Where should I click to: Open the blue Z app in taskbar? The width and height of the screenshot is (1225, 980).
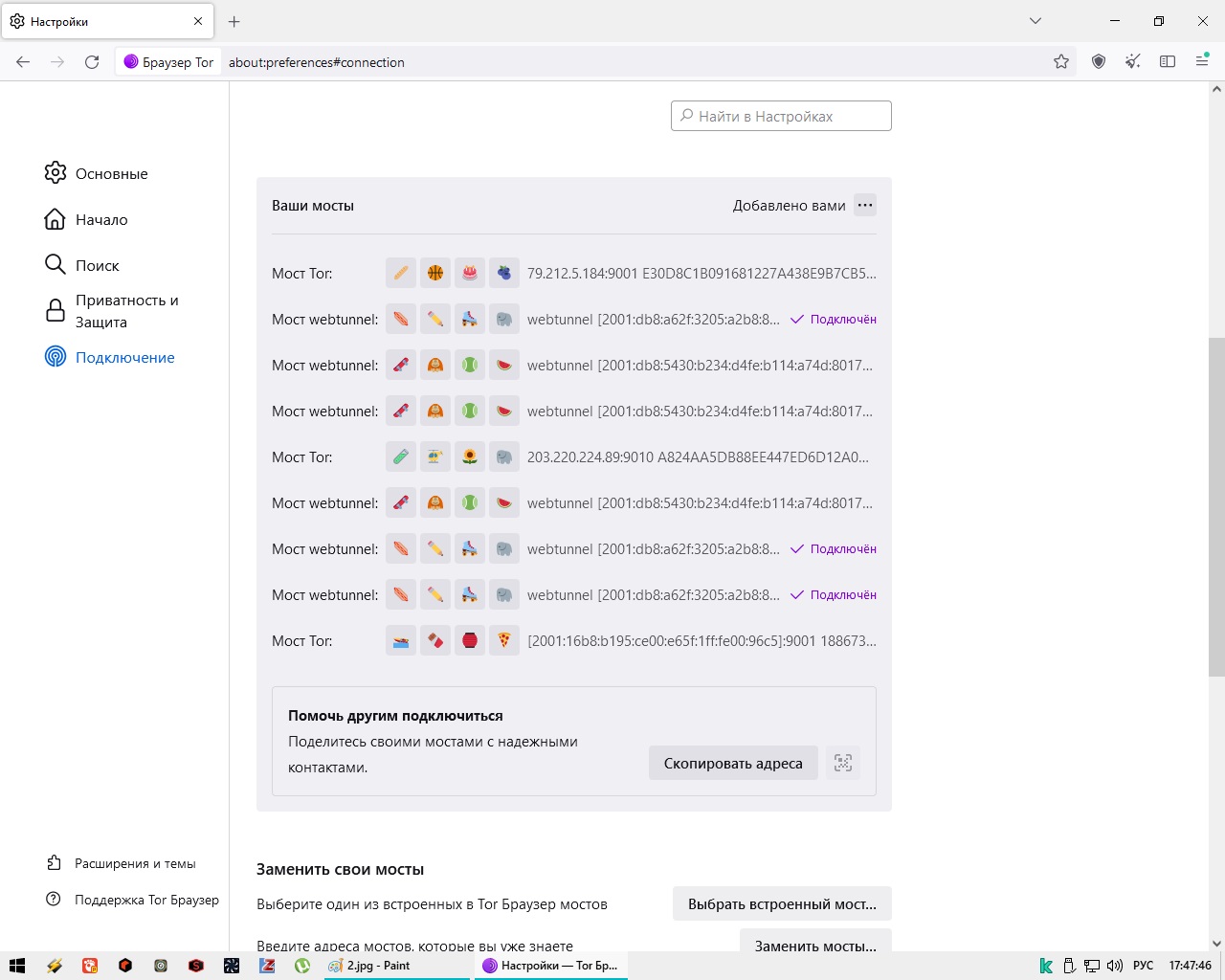pyautogui.click(x=267, y=966)
